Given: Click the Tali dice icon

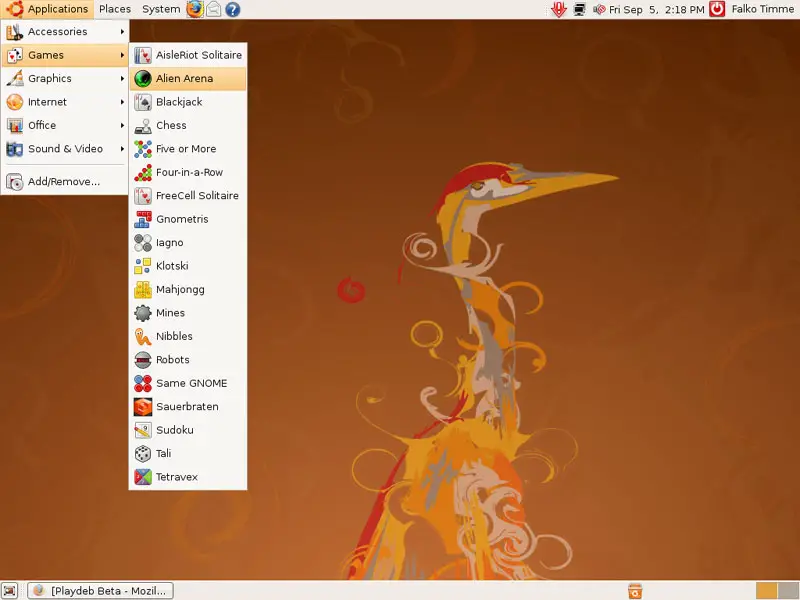Looking at the screenshot, I should (143, 454).
